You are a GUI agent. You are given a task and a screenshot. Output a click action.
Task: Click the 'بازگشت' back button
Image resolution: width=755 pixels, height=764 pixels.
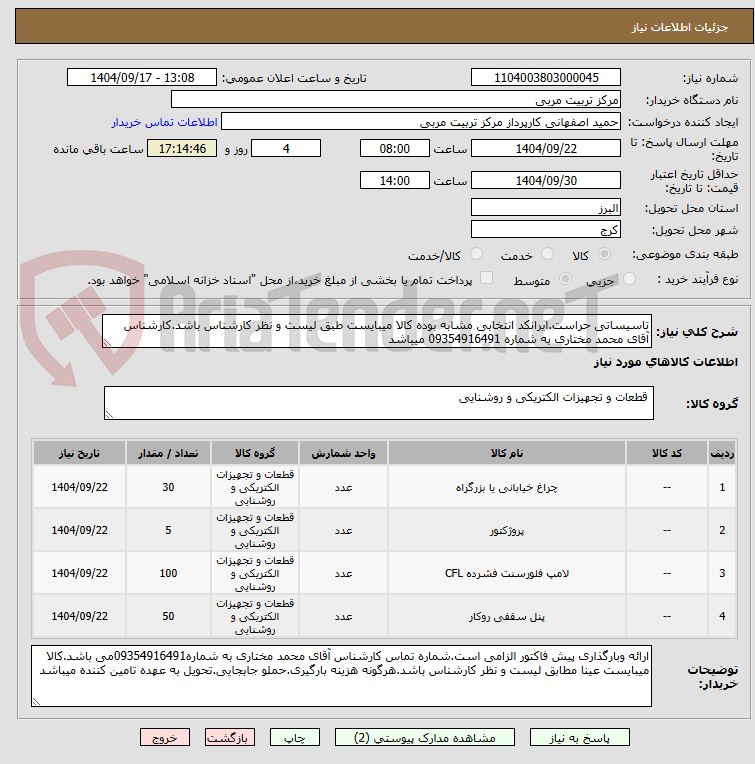click(229, 737)
